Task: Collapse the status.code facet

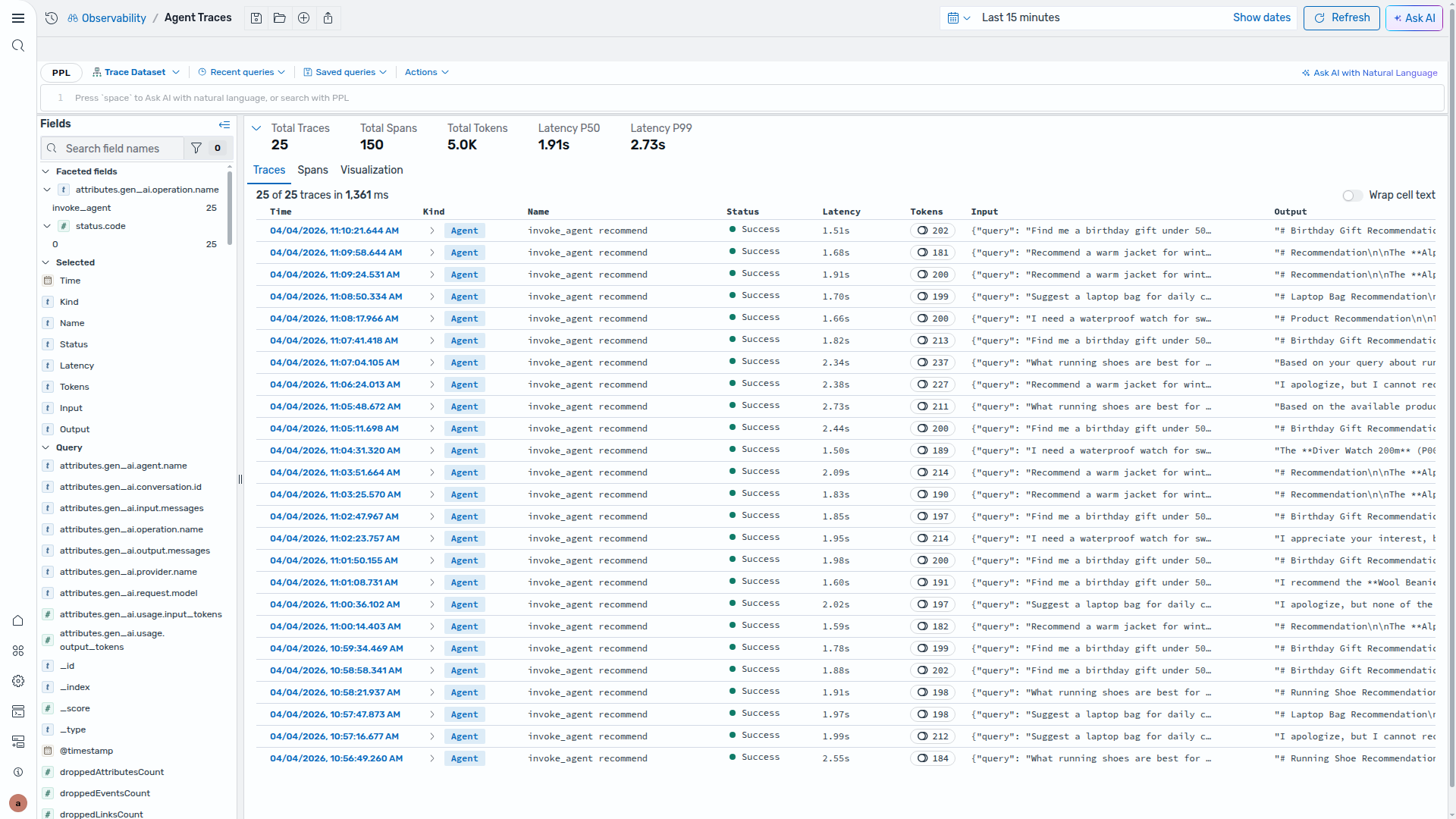Action: point(47,226)
